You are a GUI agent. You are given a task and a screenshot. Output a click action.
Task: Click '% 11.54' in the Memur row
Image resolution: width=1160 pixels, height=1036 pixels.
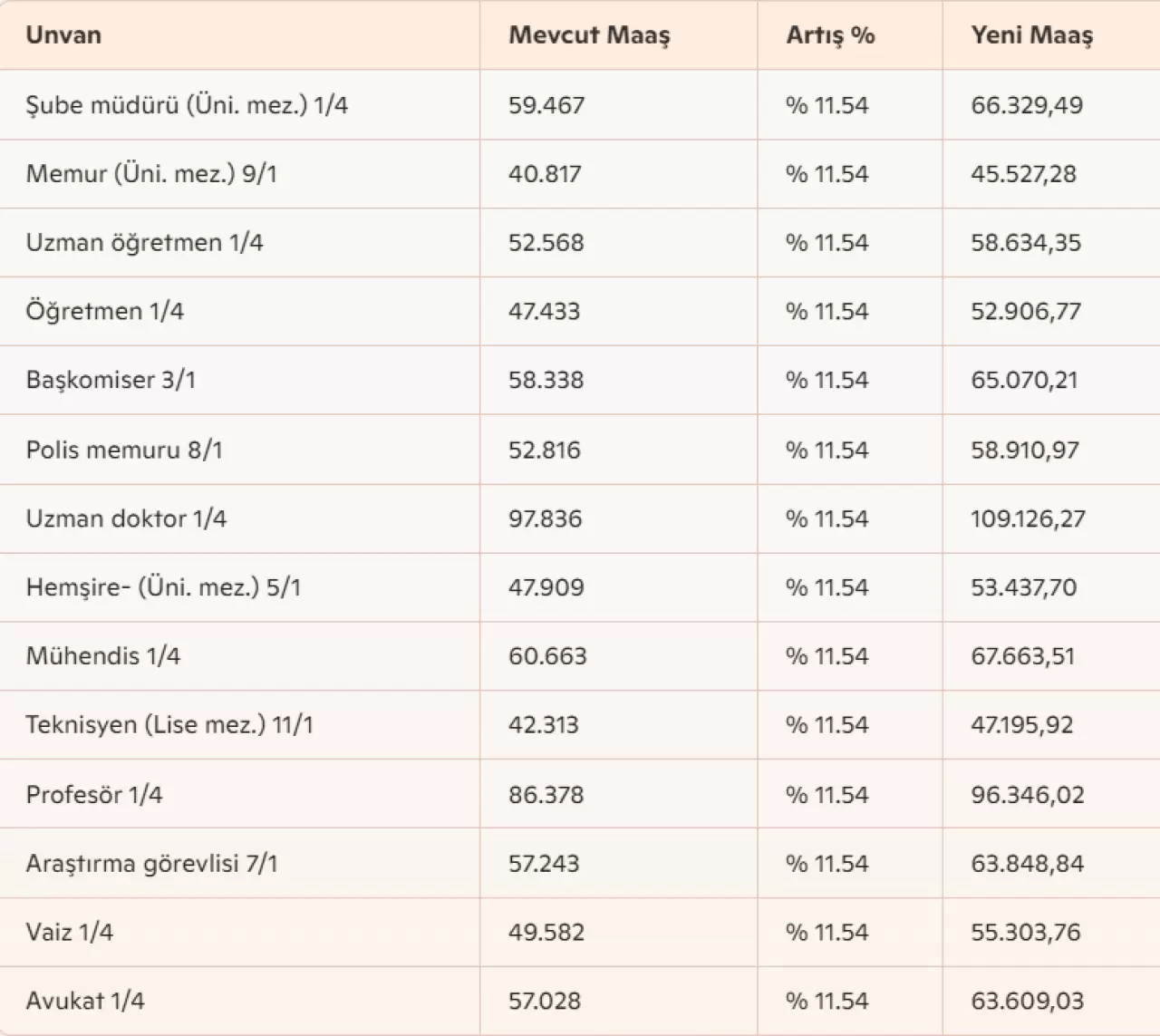[x=827, y=174]
